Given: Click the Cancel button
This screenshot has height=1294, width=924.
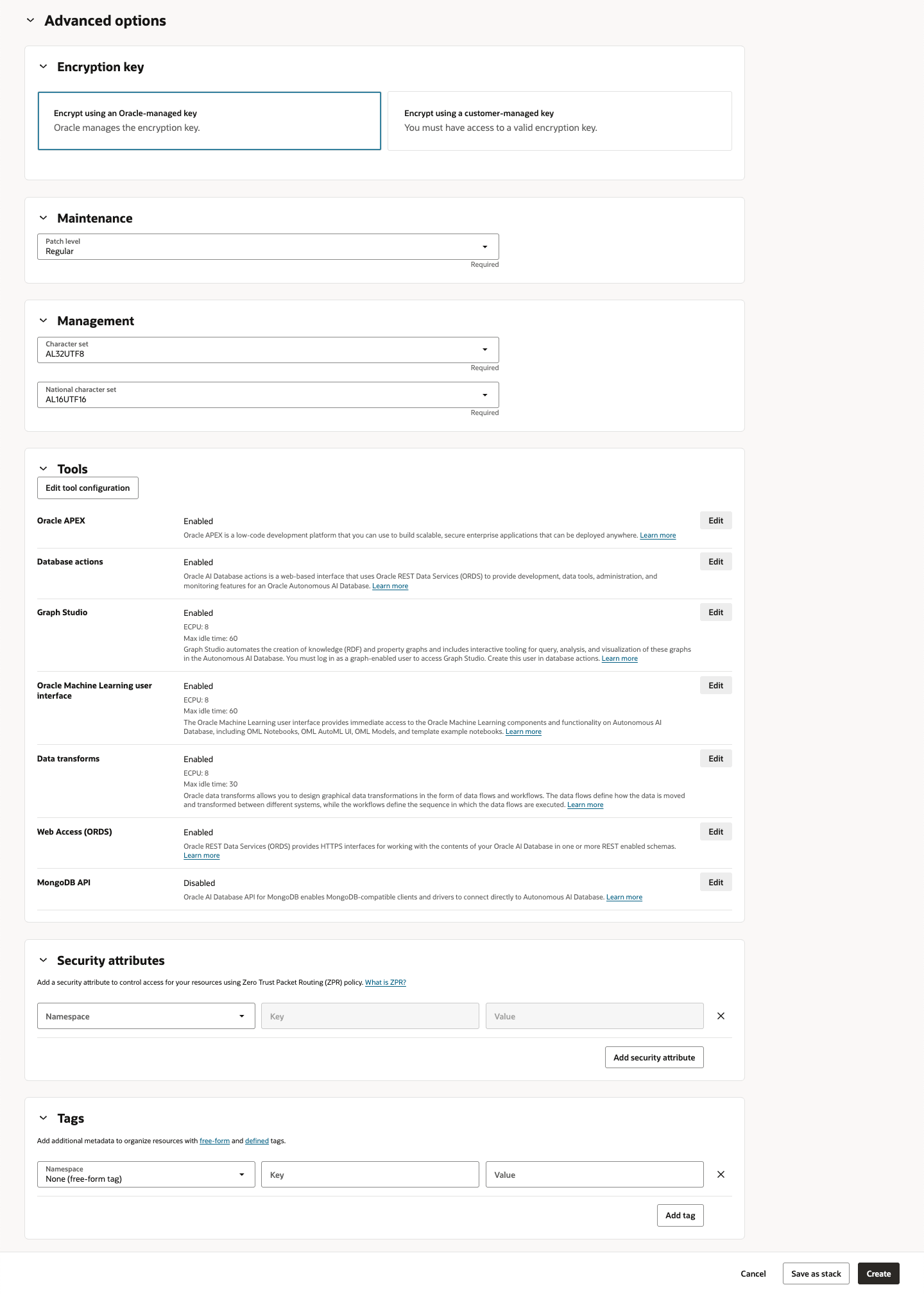Looking at the screenshot, I should click(753, 1274).
